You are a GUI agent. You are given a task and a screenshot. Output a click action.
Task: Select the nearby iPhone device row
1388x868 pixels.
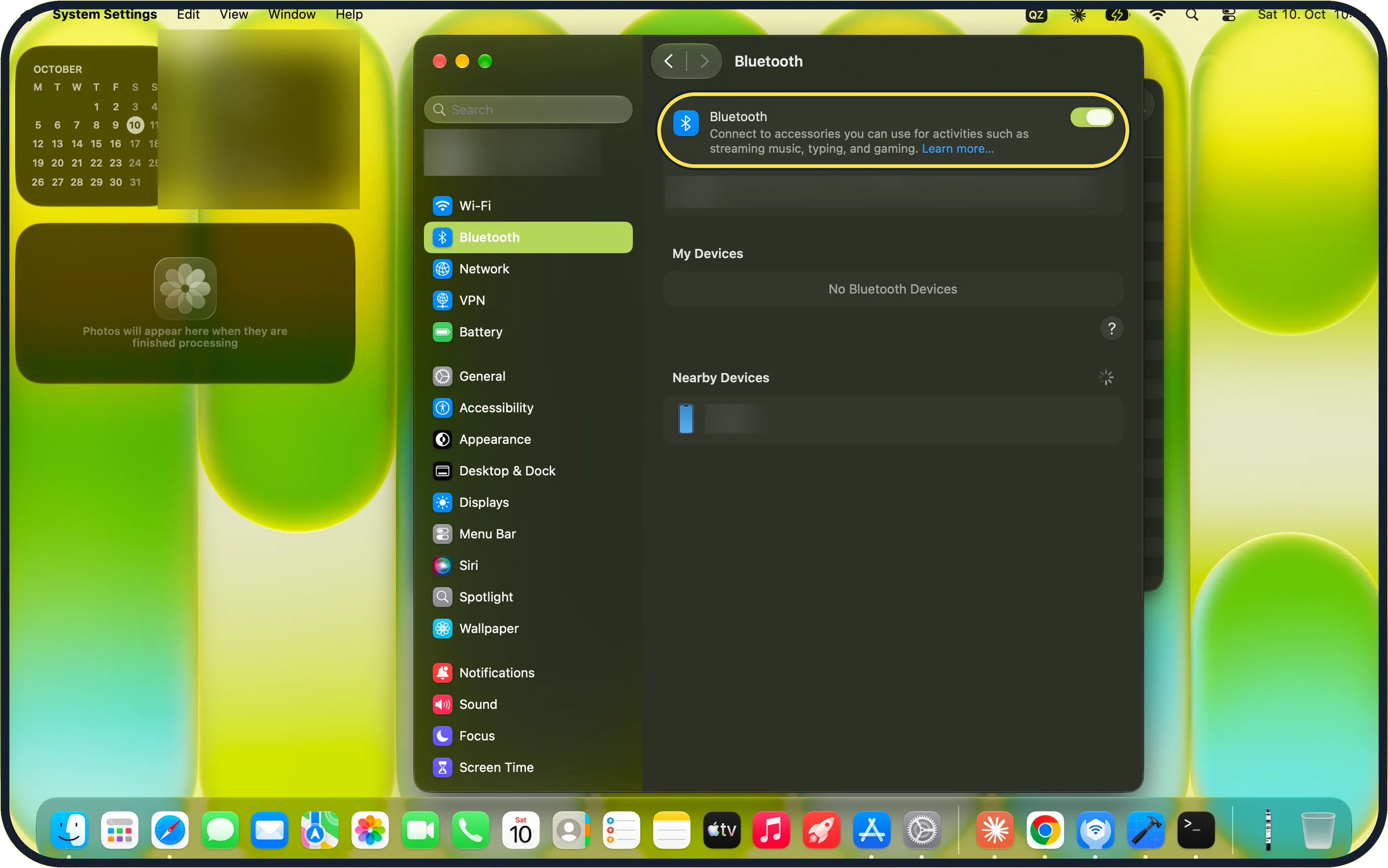(893, 419)
